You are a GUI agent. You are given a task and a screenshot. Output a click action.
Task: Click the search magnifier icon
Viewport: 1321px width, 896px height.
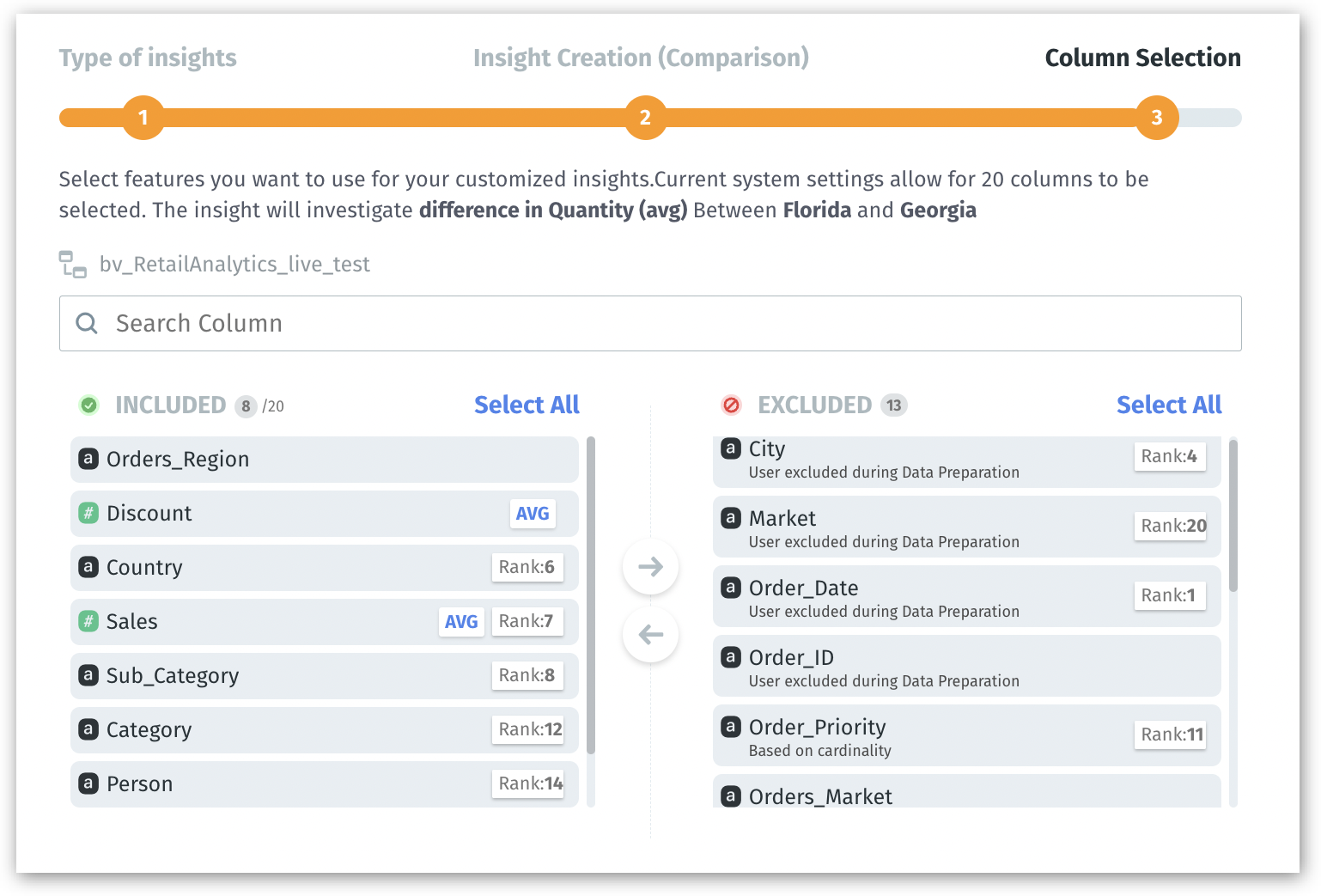click(x=86, y=323)
